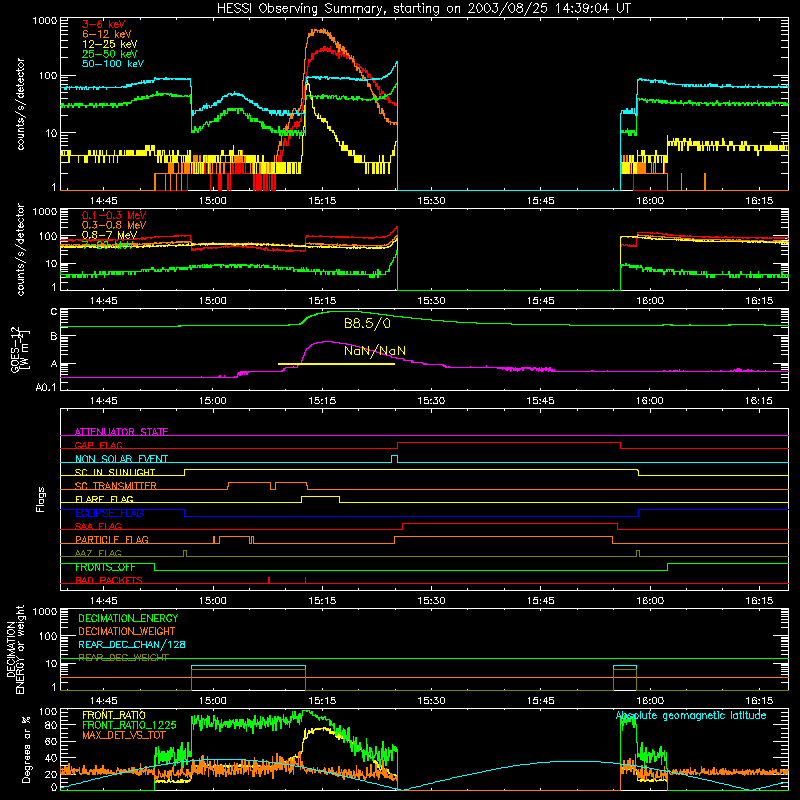Click the GOES-12 axis label
The image size is (800, 800).
(19, 350)
